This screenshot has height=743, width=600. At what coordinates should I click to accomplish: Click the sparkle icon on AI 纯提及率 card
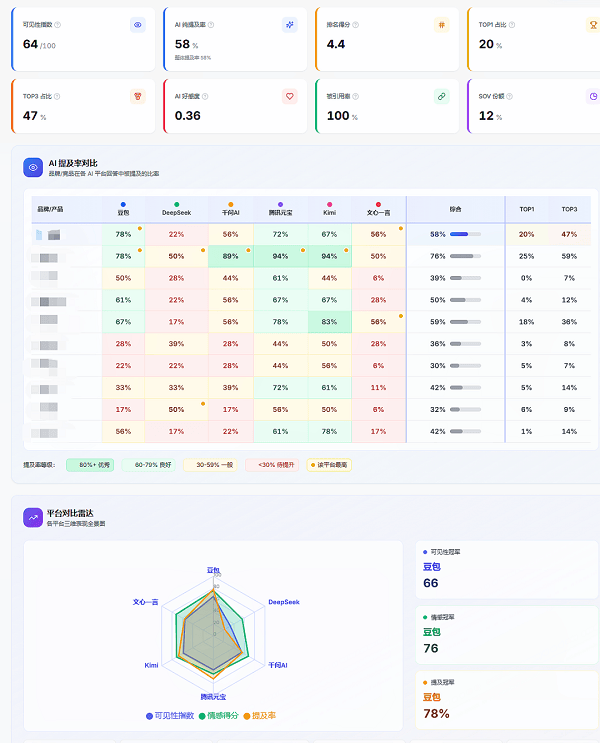point(290,25)
